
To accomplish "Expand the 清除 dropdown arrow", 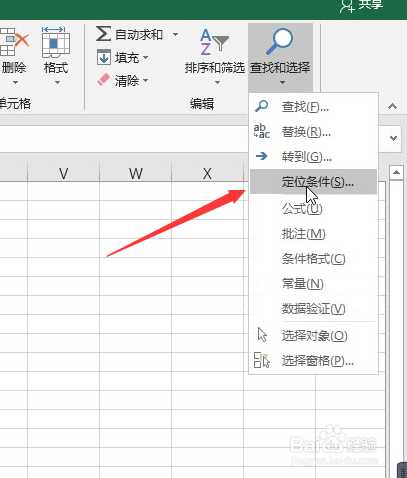I will [146, 80].
